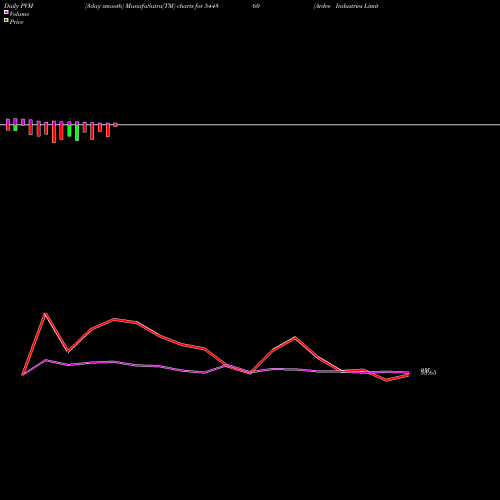Click the tallest peak of red price line

pos(45,313)
